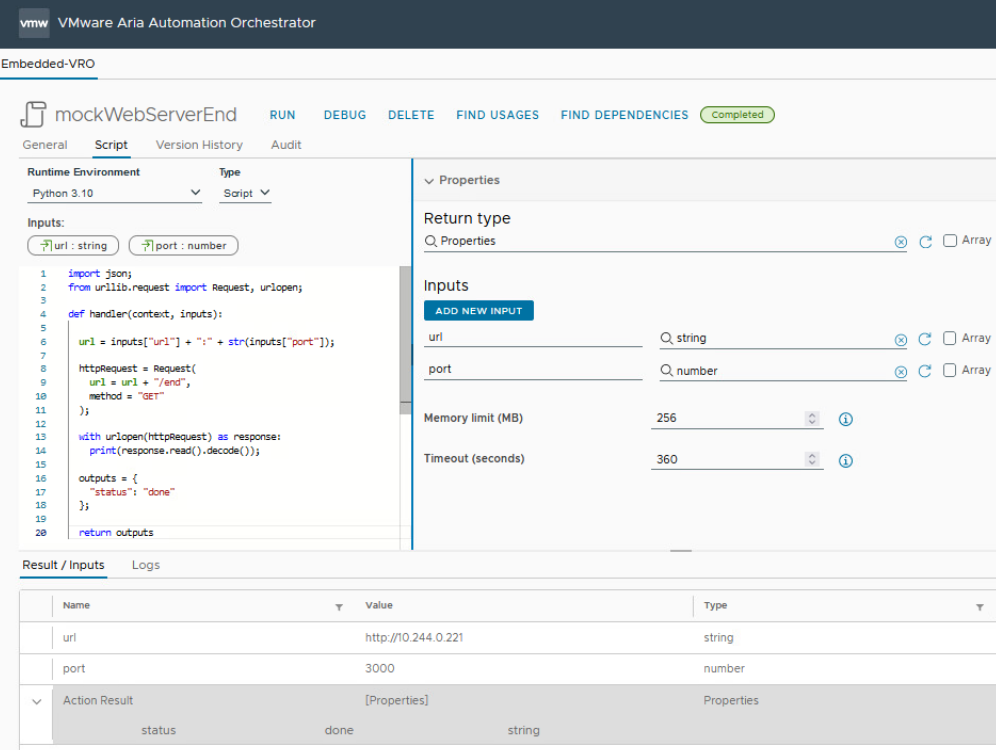The image size is (996, 750).
Task: Click the port input name field
Action: coord(533,370)
